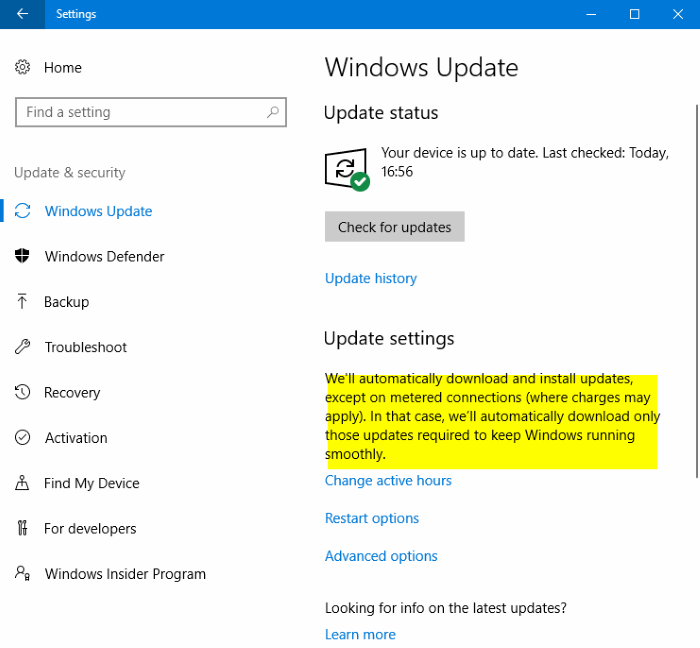This screenshot has width=700, height=648.
Task: Click the Find My Device person icon
Action: click(22, 483)
